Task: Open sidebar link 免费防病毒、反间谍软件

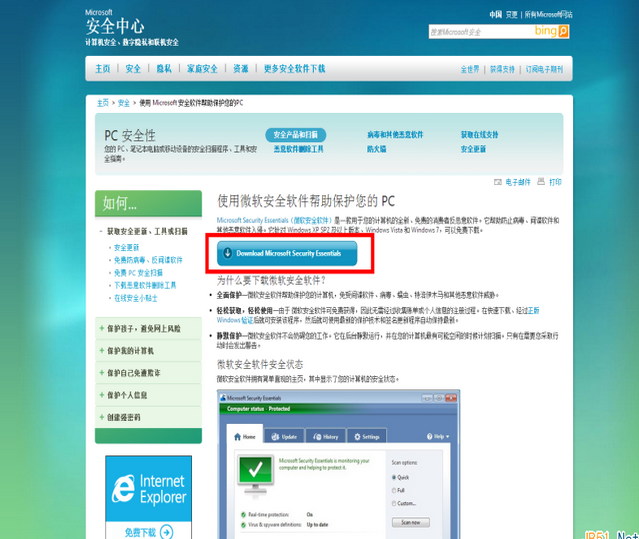Action: [x=148, y=260]
